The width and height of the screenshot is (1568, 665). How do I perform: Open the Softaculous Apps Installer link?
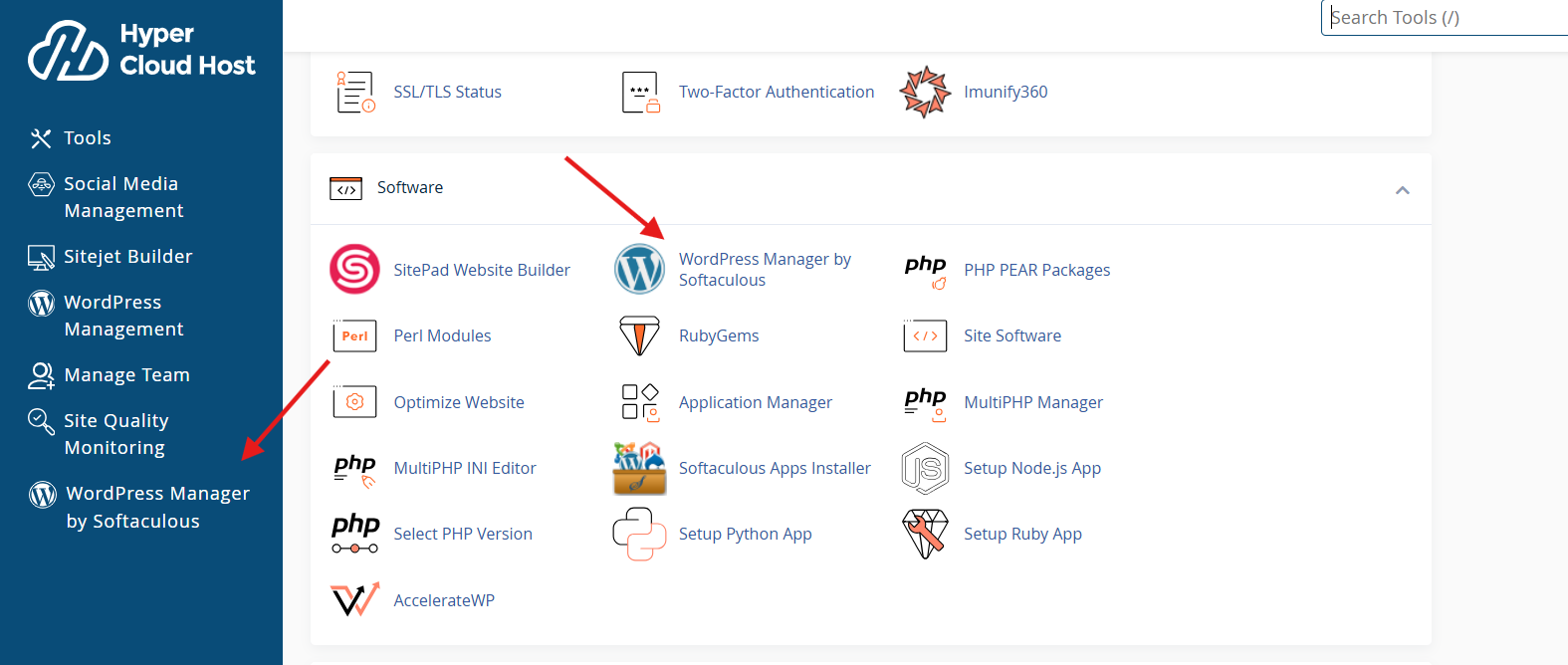pos(775,468)
